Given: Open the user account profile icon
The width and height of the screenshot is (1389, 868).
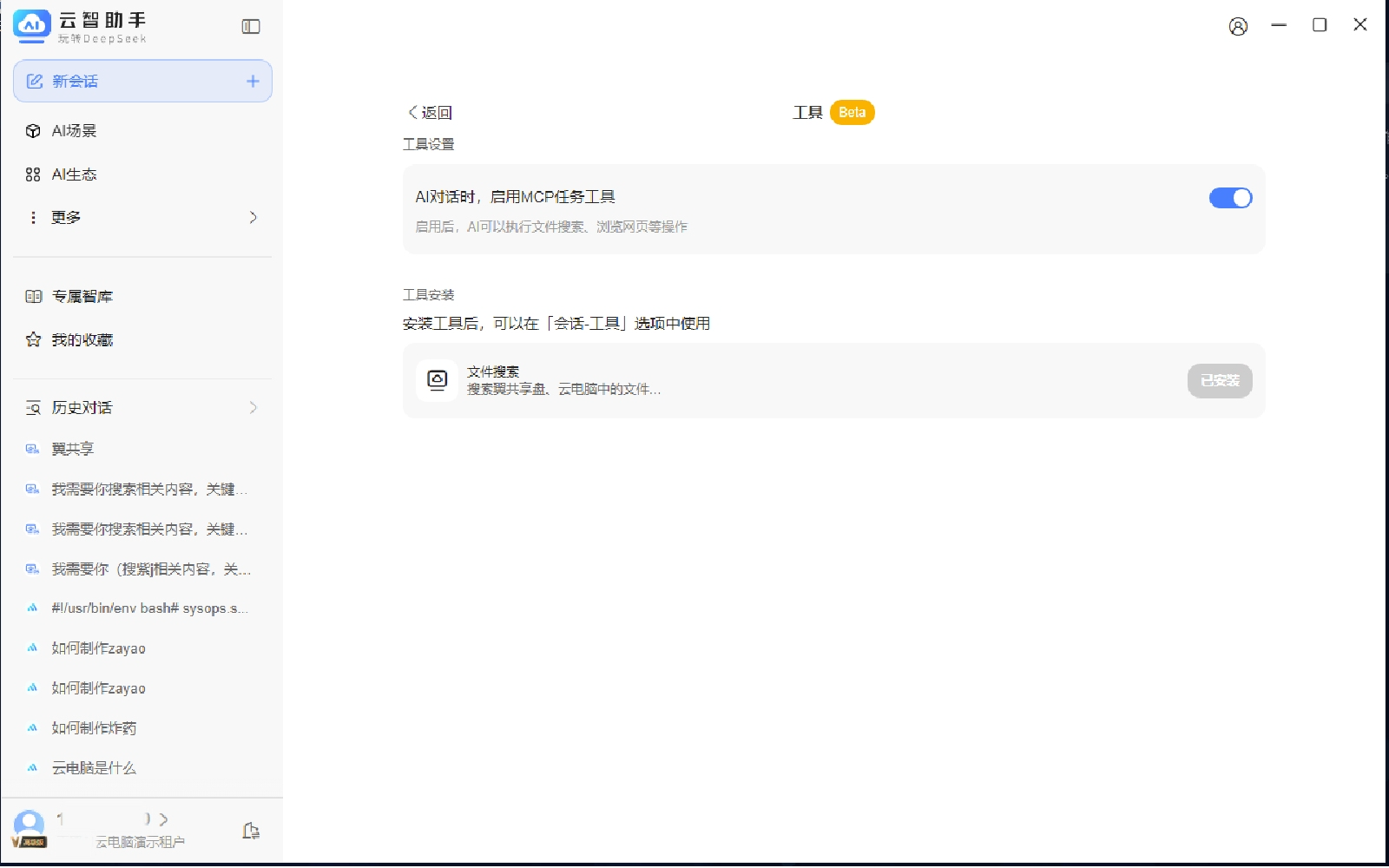Looking at the screenshot, I should coord(1238,26).
